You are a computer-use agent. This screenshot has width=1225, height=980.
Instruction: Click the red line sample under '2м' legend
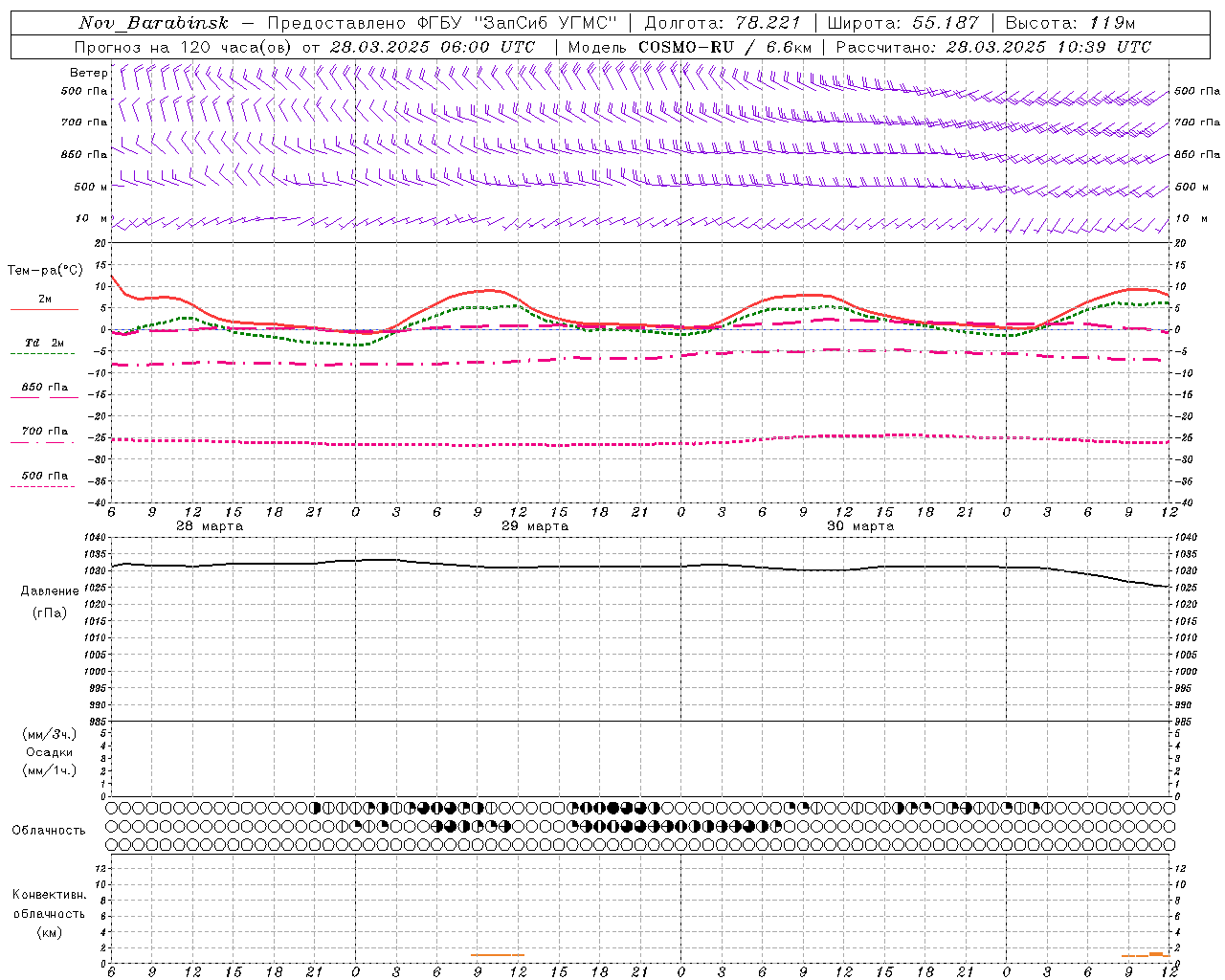click(x=44, y=309)
